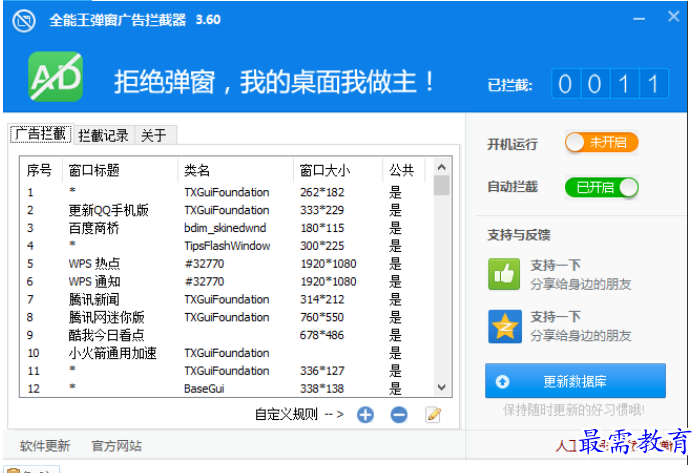The height and width of the screenshot is (473, 700).
Task: Select the 腾讯新闻 row
Action: pos(226,299)
